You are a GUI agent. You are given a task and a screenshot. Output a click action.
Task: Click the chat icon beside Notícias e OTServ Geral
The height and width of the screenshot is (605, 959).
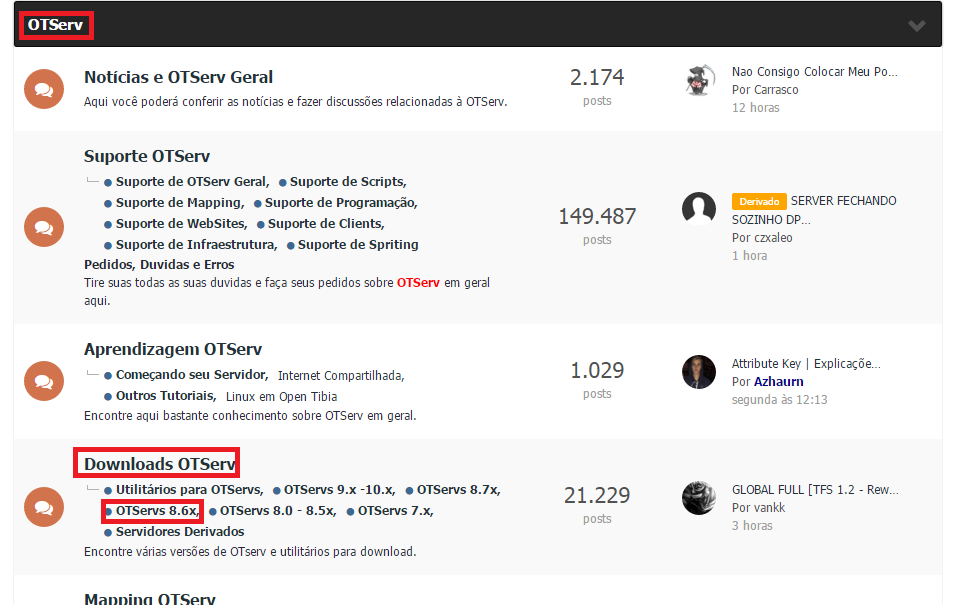point(44,89)
